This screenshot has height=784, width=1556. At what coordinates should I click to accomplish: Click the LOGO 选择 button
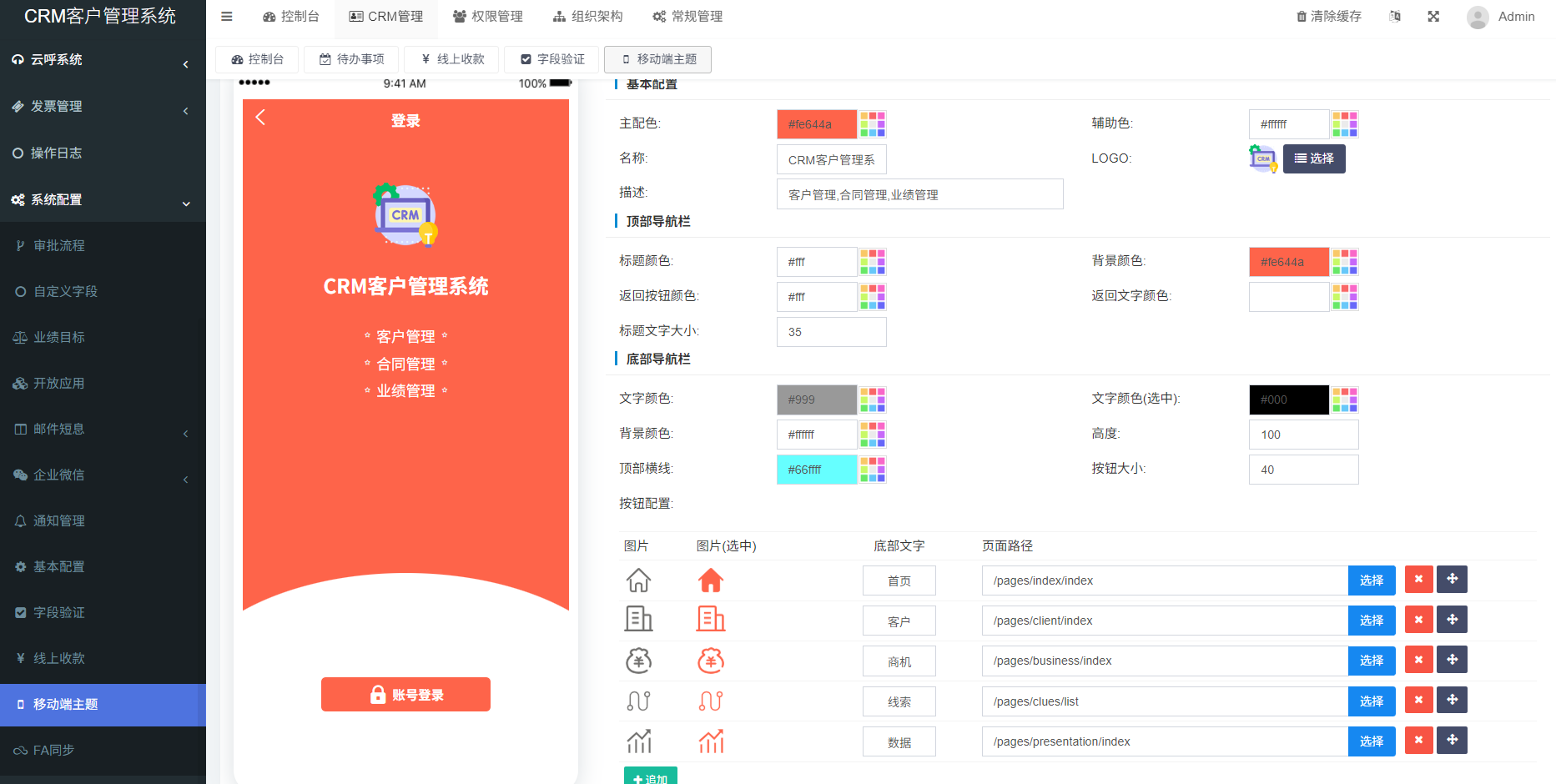(x=1314, y=158)
